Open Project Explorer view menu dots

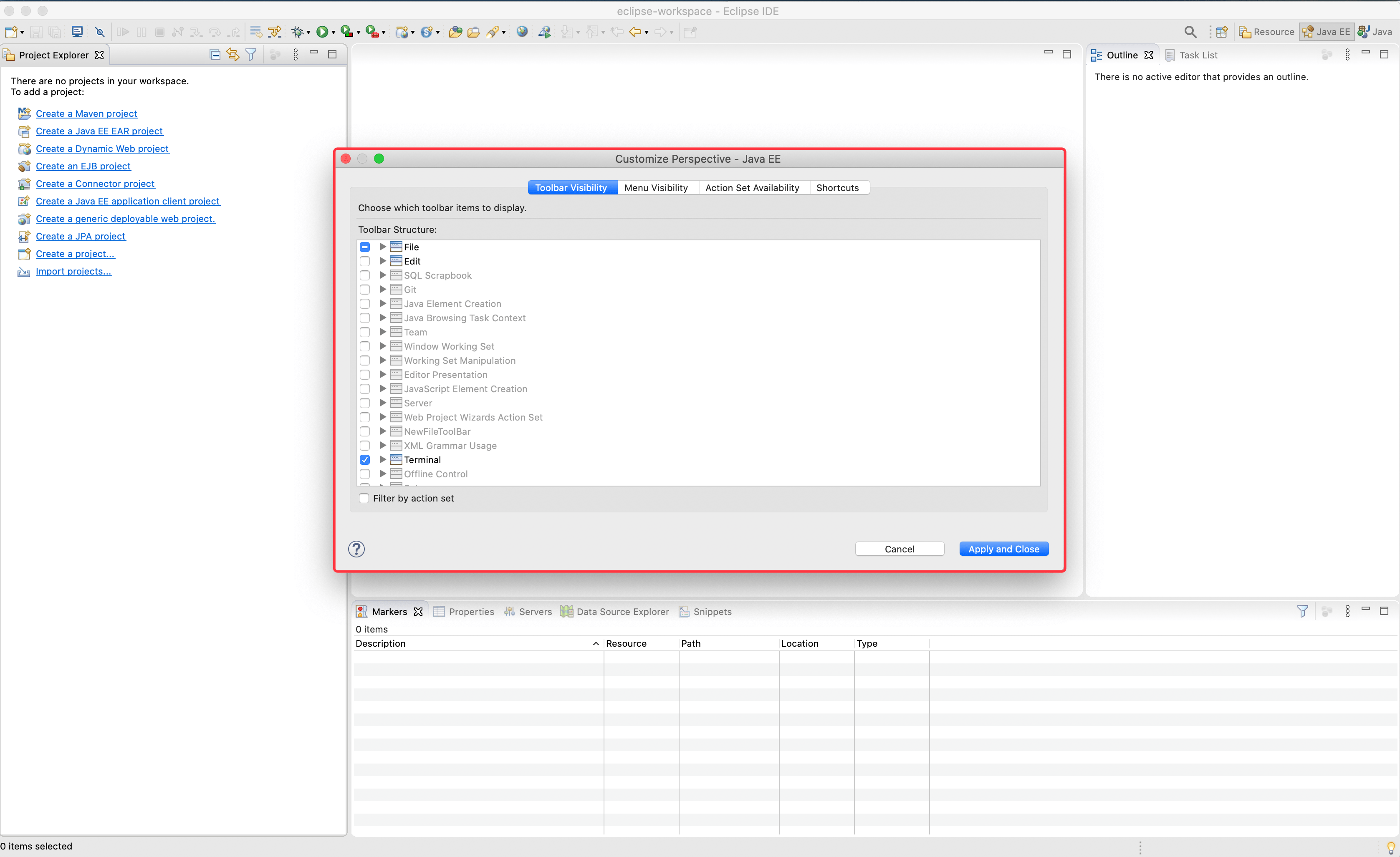pos(296,55)
